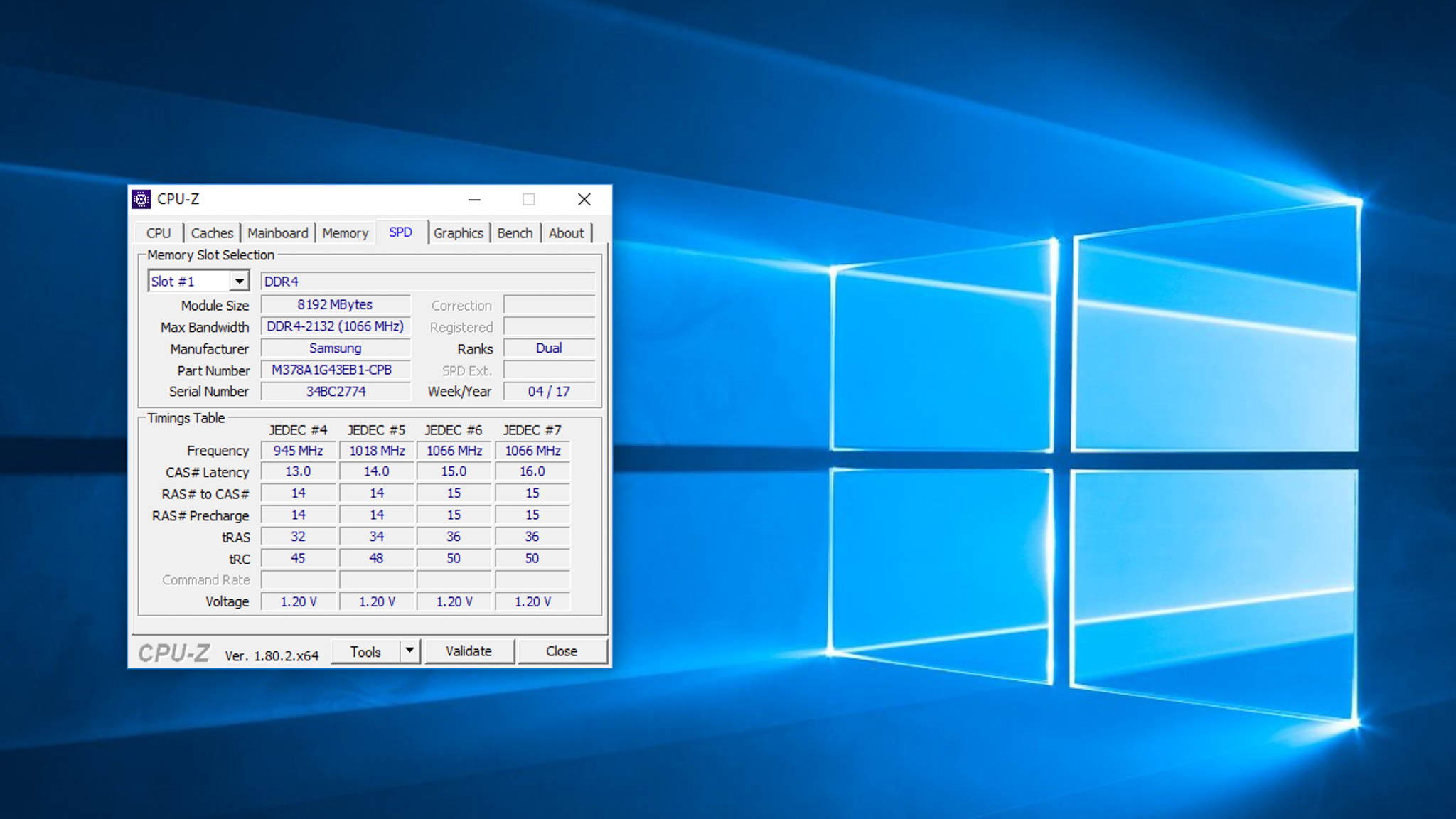Select the Mainboard tab
The height and width of the screenshot is (819, 1456).
[x=277, y=233]
